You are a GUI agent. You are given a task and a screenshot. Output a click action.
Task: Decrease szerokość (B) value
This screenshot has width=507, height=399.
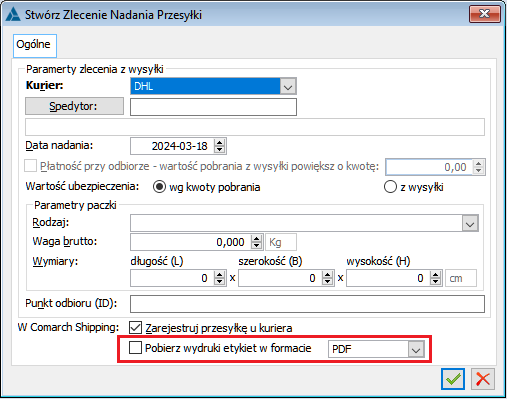[x=327, y=281]
